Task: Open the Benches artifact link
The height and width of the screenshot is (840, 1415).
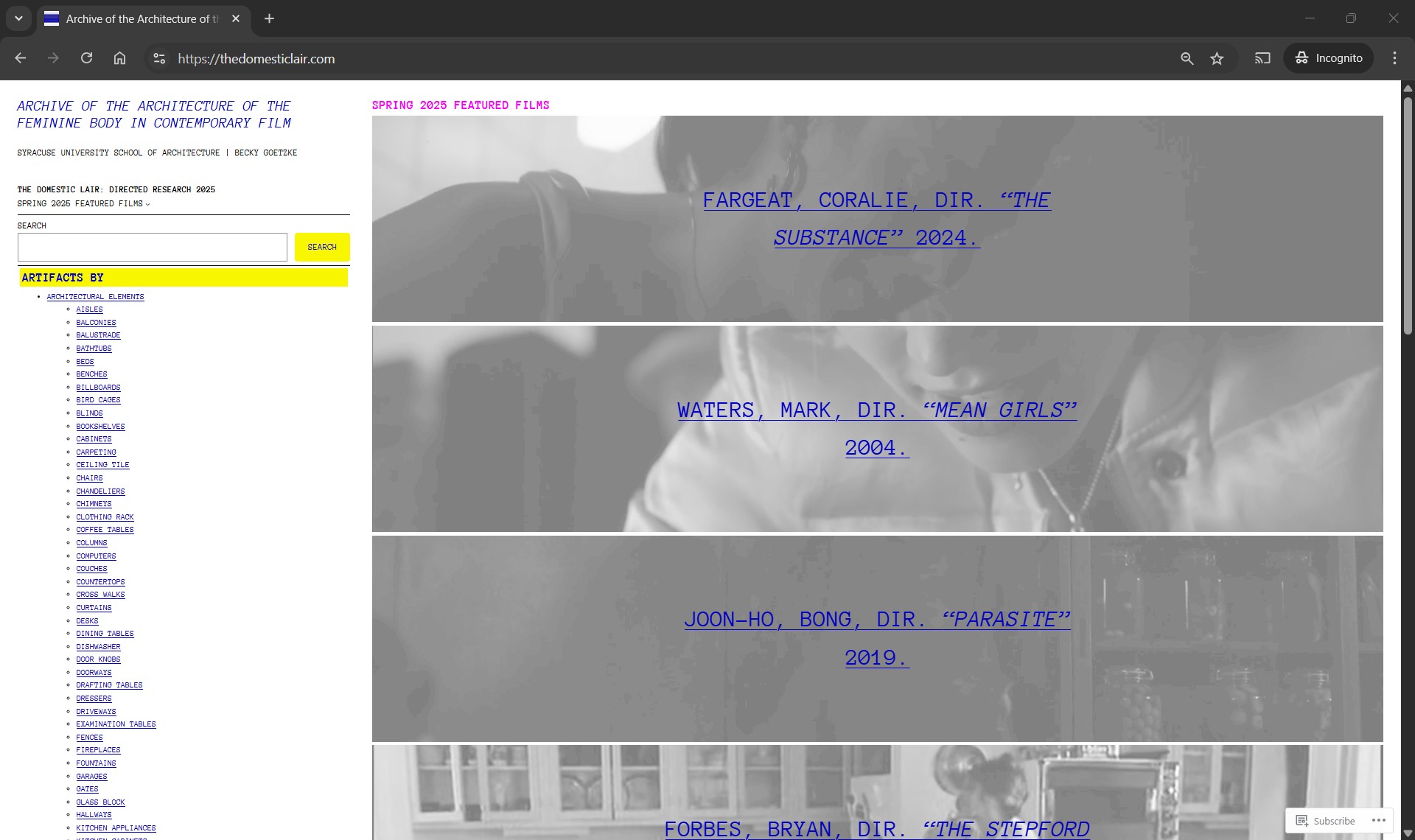Action: [x=91, y=374]
